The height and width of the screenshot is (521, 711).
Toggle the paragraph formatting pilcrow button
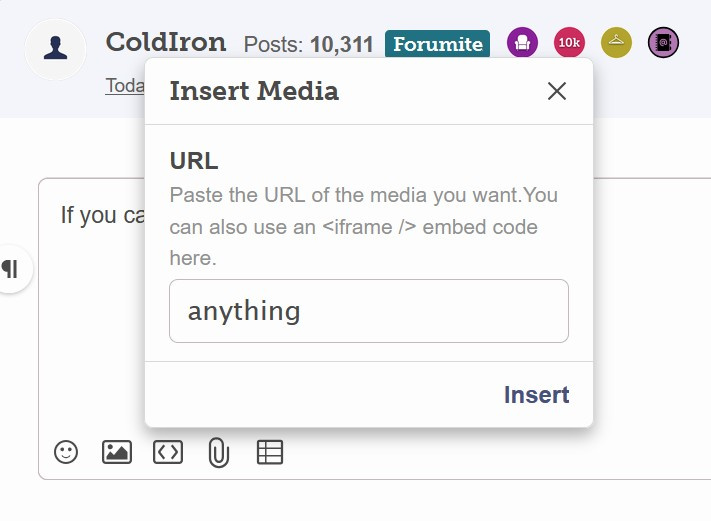pos(11,269)
